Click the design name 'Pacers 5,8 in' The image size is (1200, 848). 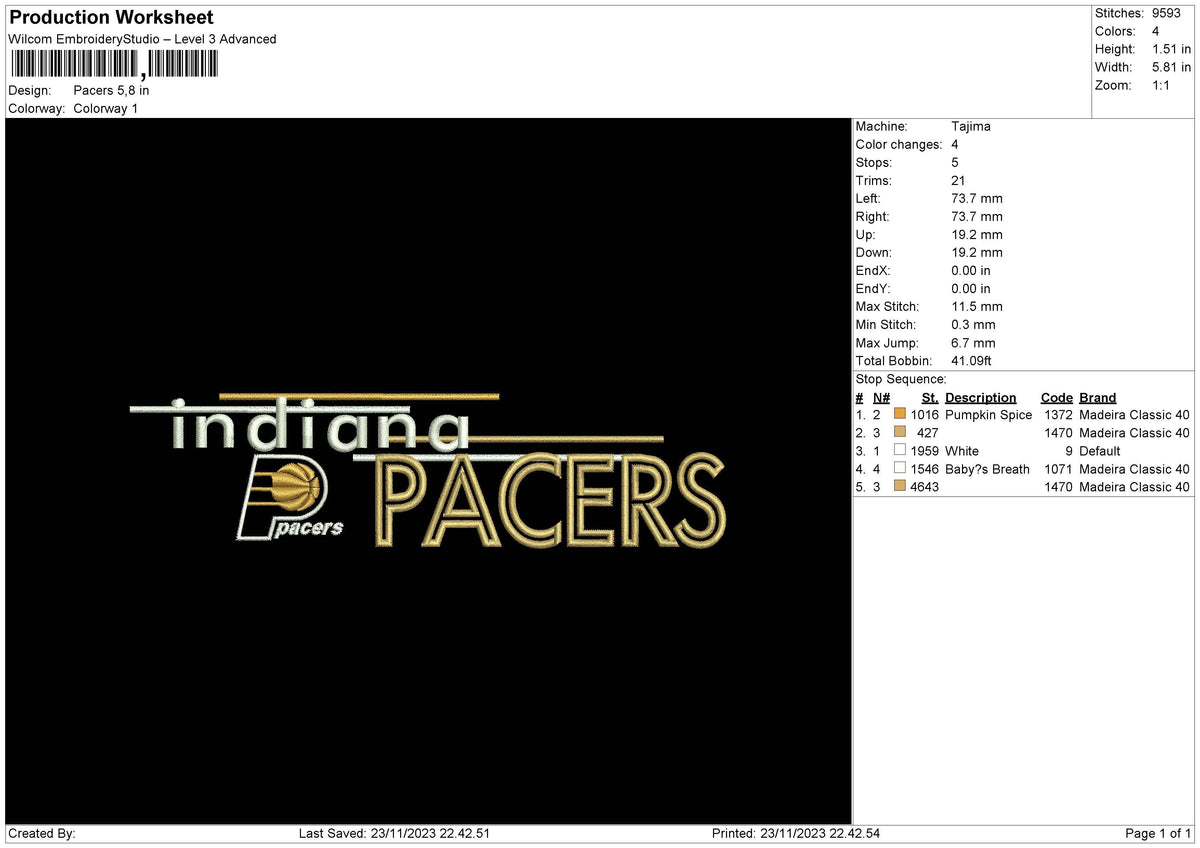[x=111, y=90]
